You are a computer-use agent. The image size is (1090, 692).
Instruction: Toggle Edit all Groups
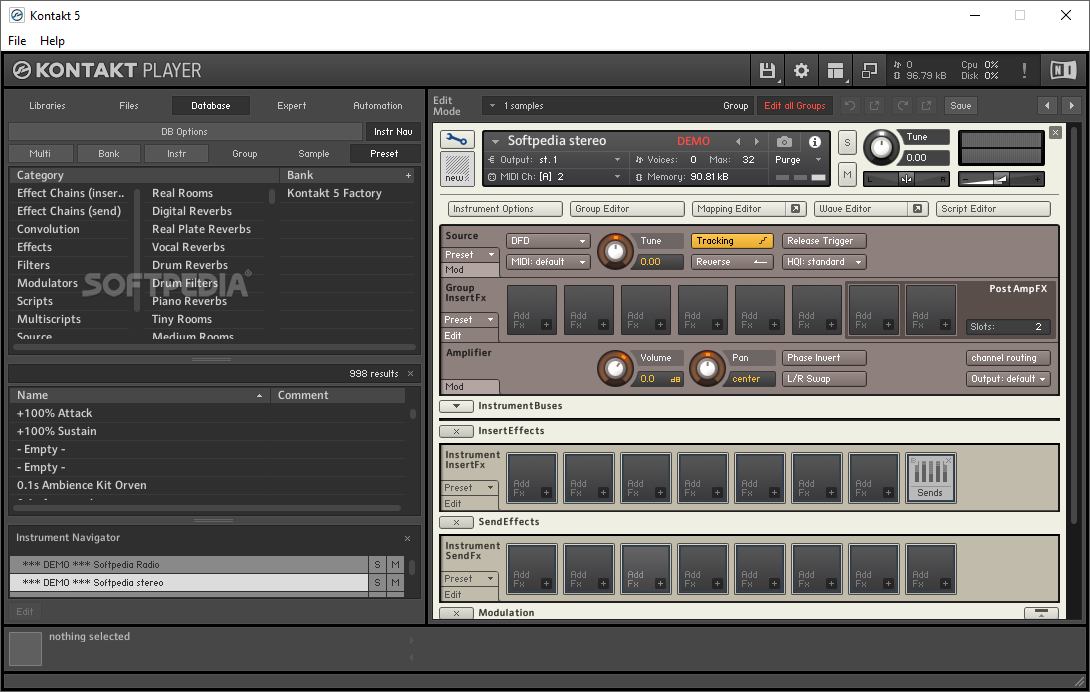click(795, 106)
